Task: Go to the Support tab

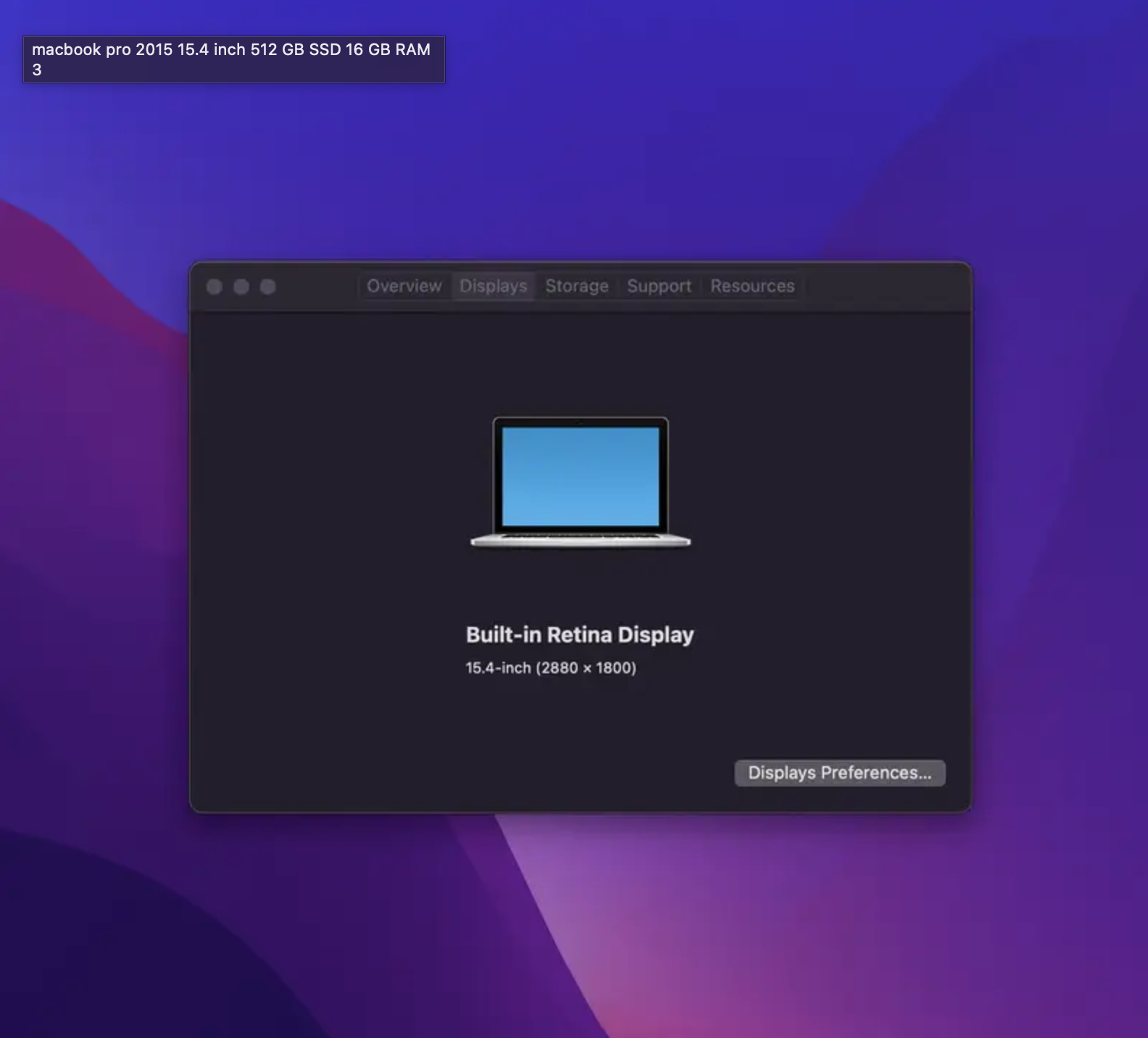Action: [659, 286]
